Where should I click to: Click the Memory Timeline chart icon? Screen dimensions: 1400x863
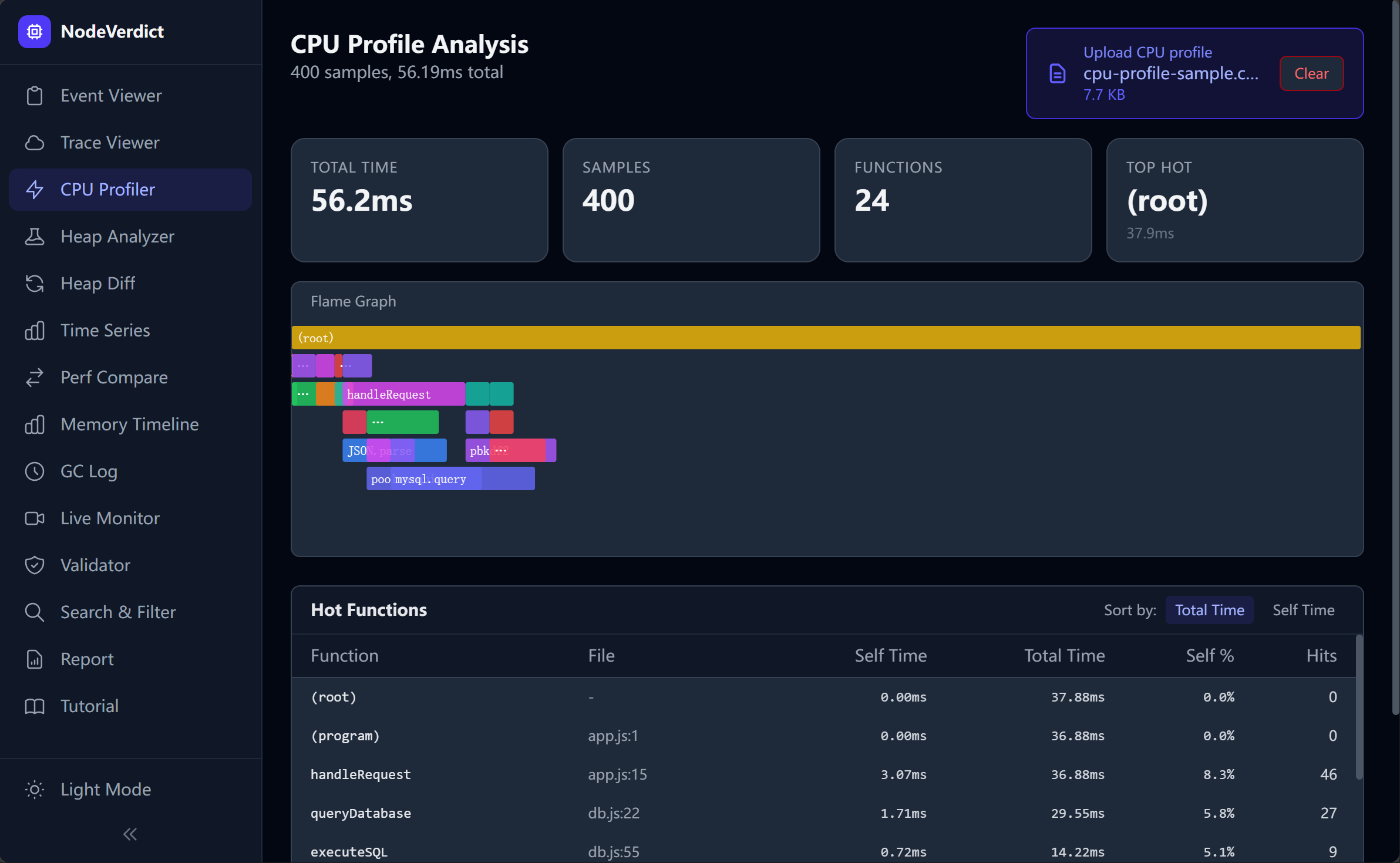point(35,424)
